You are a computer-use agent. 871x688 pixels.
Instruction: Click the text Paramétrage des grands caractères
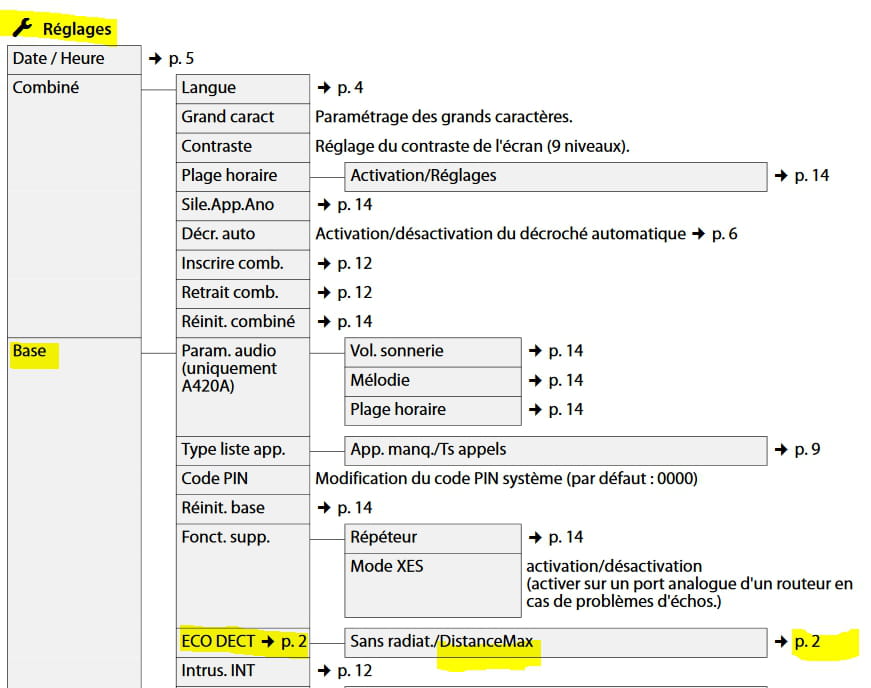click(x=444, y=117)
